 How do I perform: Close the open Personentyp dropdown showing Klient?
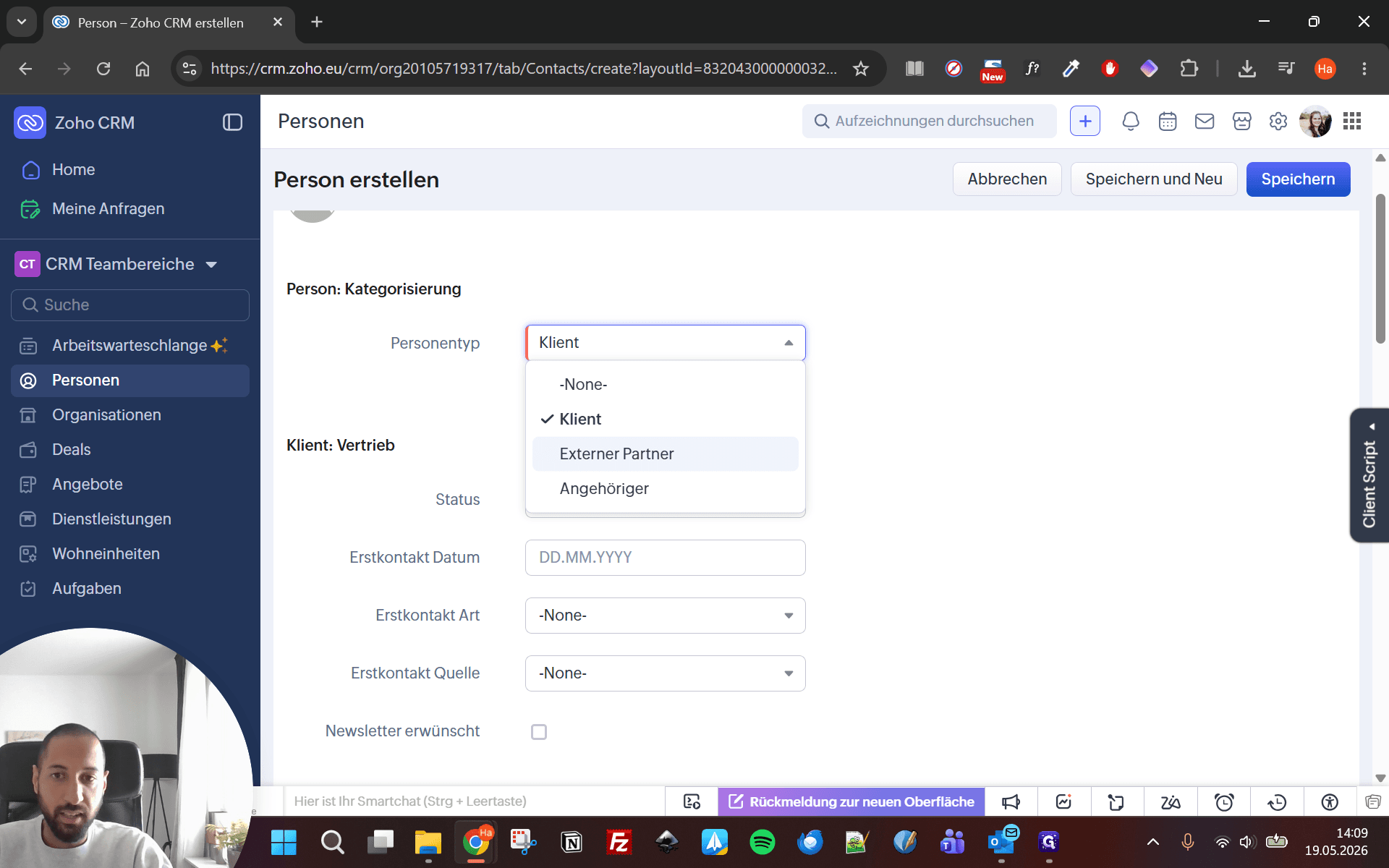665,343
